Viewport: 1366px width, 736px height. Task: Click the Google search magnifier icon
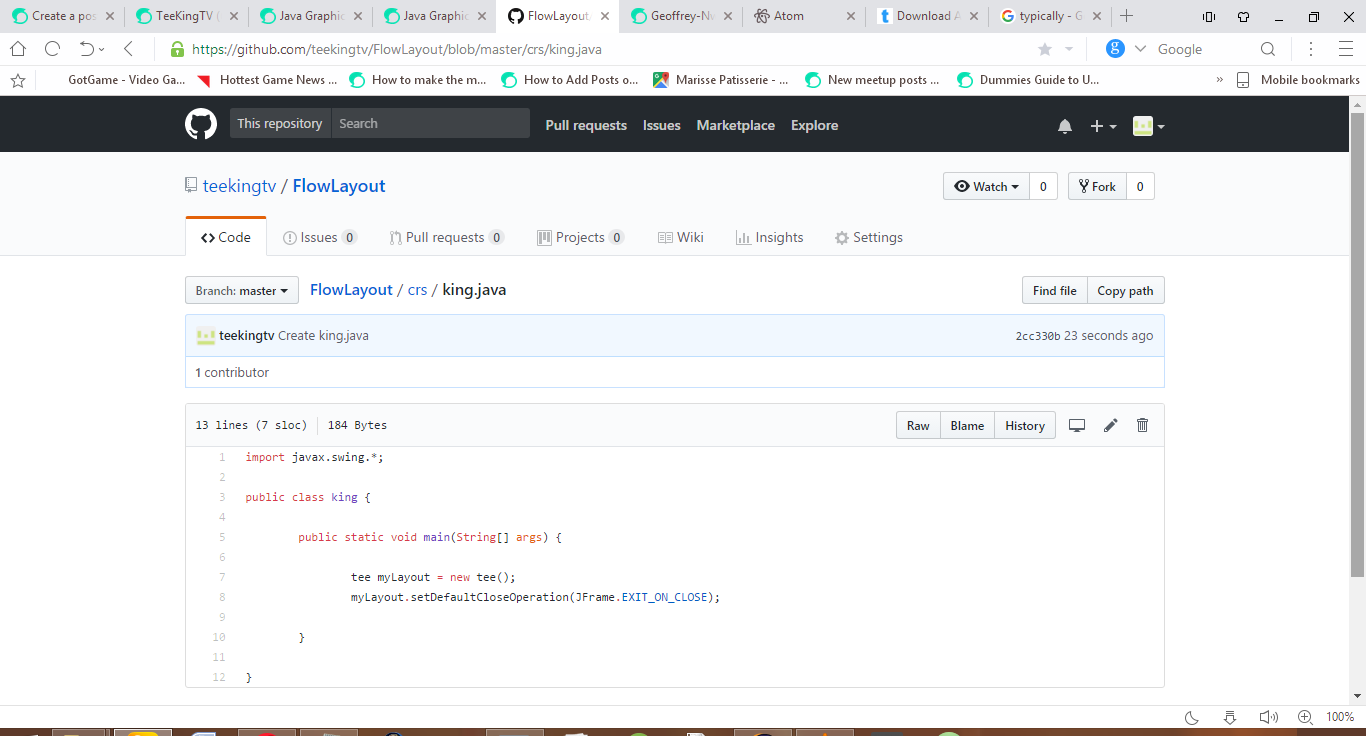click(1268, 49)
